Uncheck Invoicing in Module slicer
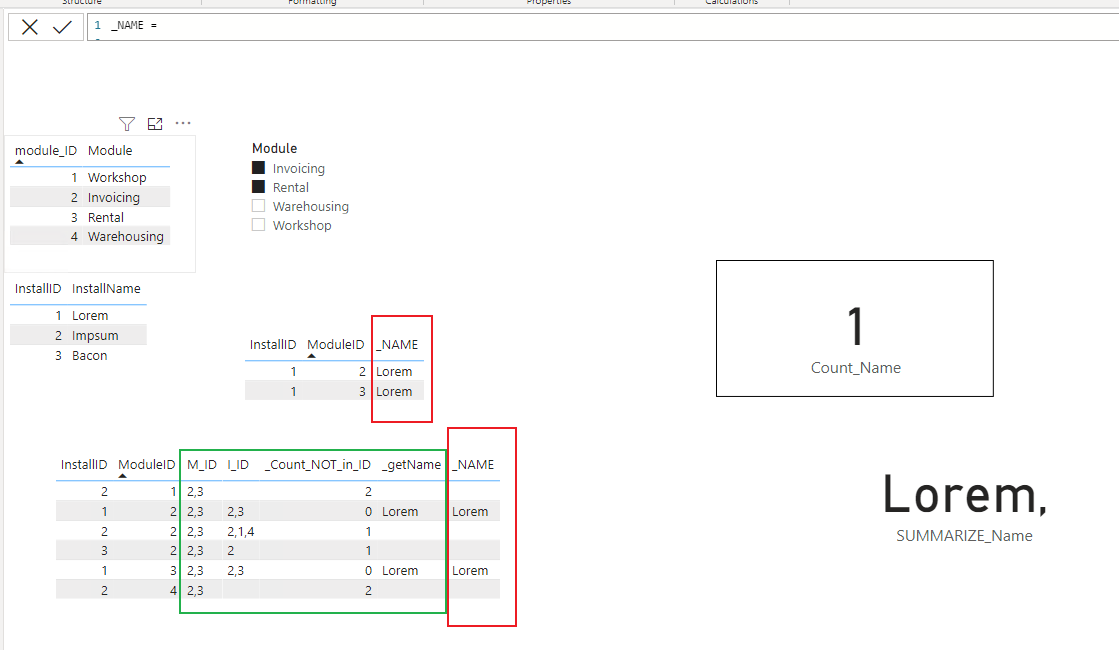The width and height of the screenshot is (1119, 650). 258,168
